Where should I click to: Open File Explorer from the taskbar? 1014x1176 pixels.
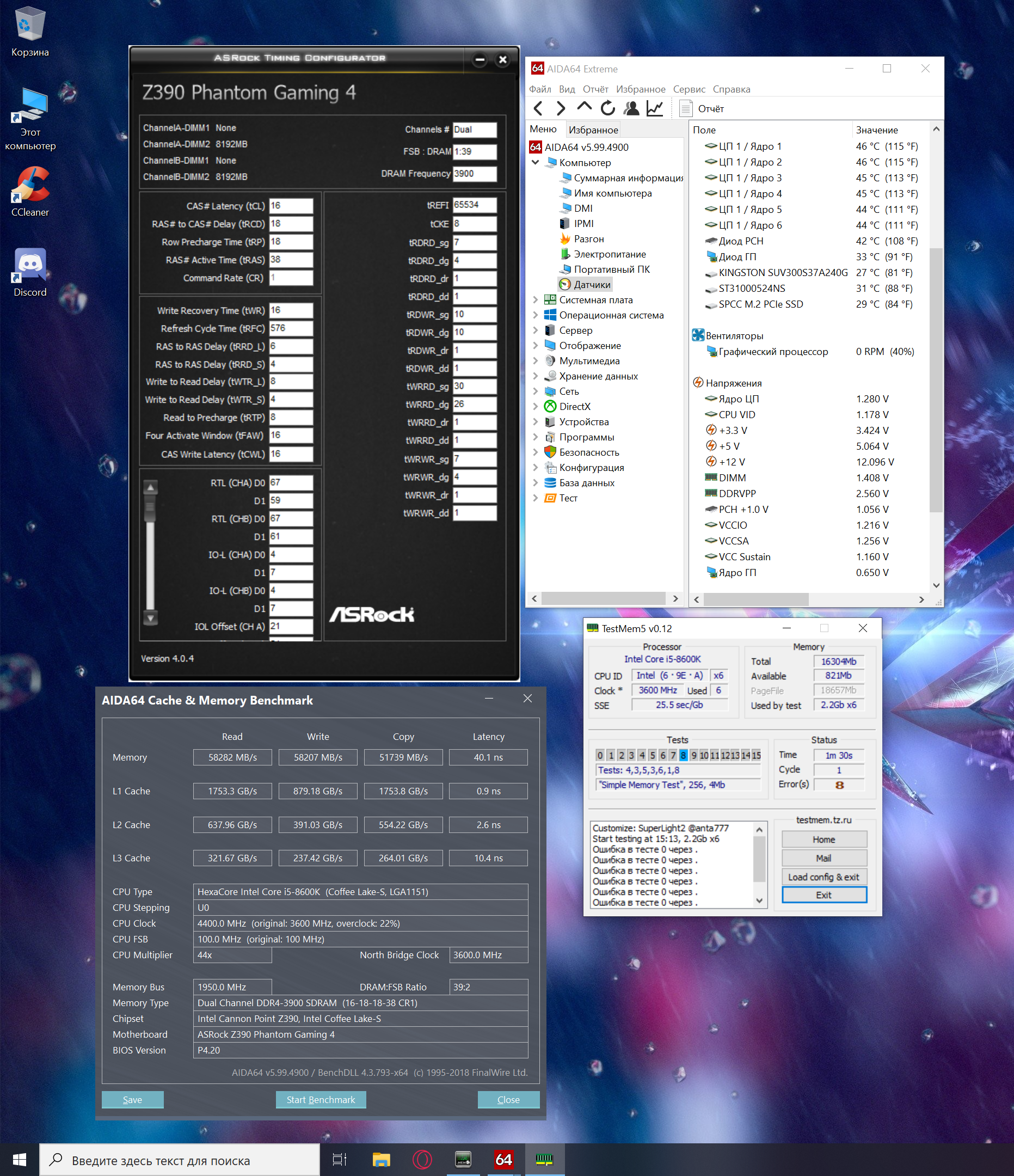tap(381, 1160)
